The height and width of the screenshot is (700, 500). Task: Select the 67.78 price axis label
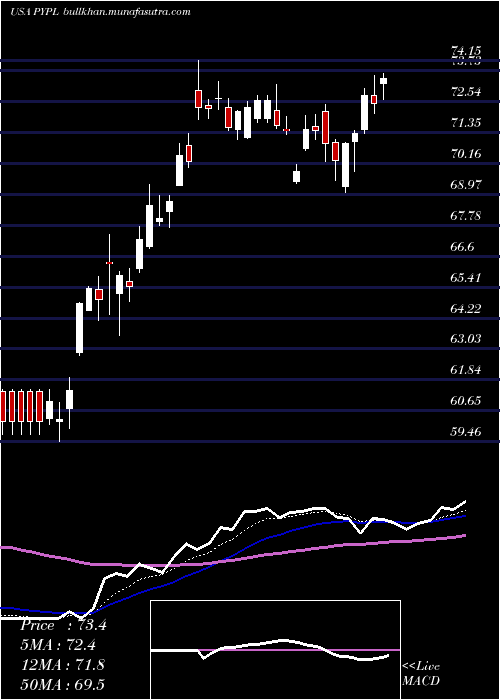click(467, 216)
